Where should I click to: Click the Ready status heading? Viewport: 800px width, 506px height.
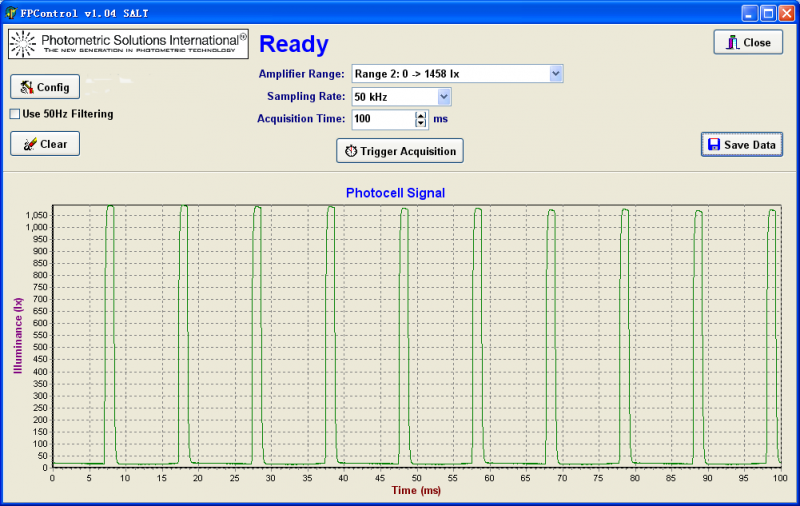[x=293, y=44]
